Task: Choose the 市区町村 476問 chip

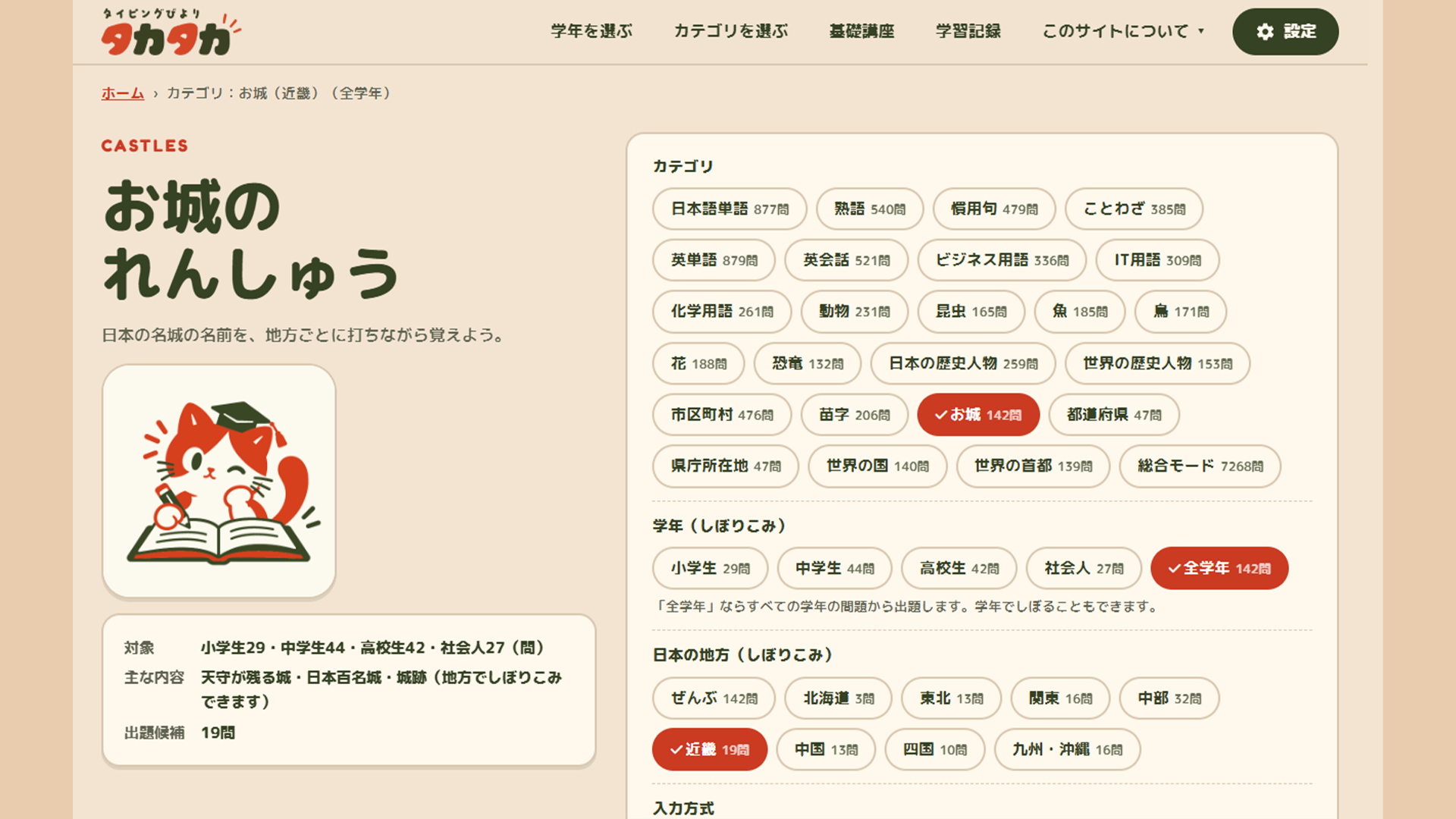Action: click(x=722, y=415)
